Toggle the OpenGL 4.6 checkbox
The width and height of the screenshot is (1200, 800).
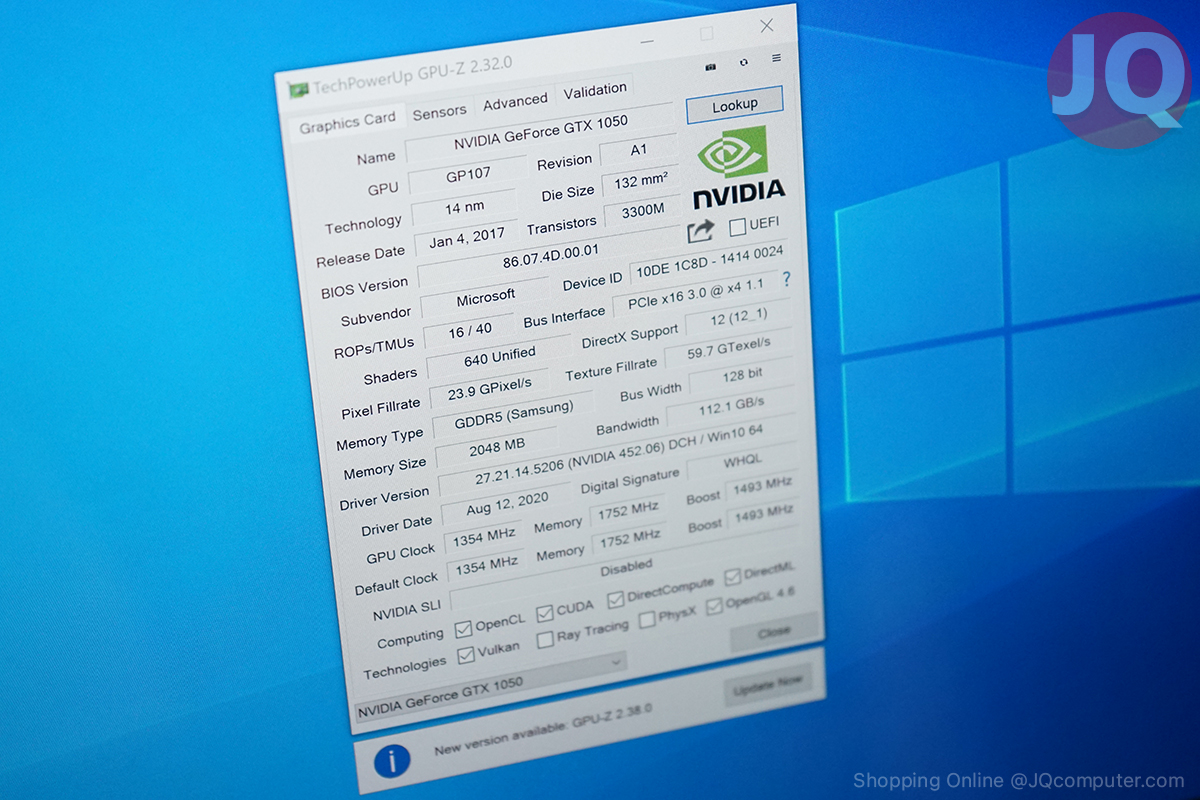[x=714, y=606]
